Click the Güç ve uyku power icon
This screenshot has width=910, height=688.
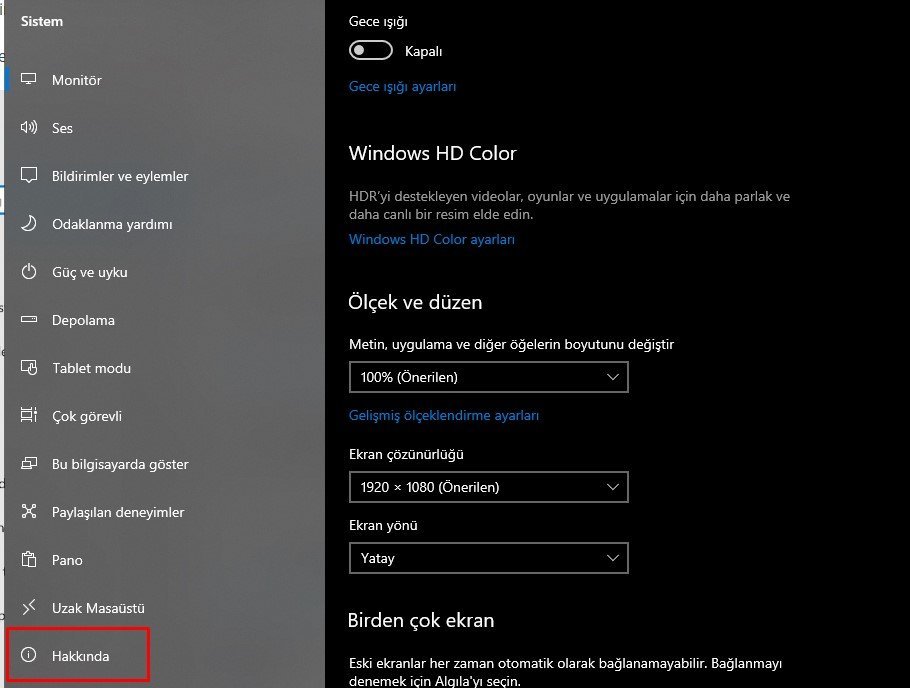[x=28, y=272]
